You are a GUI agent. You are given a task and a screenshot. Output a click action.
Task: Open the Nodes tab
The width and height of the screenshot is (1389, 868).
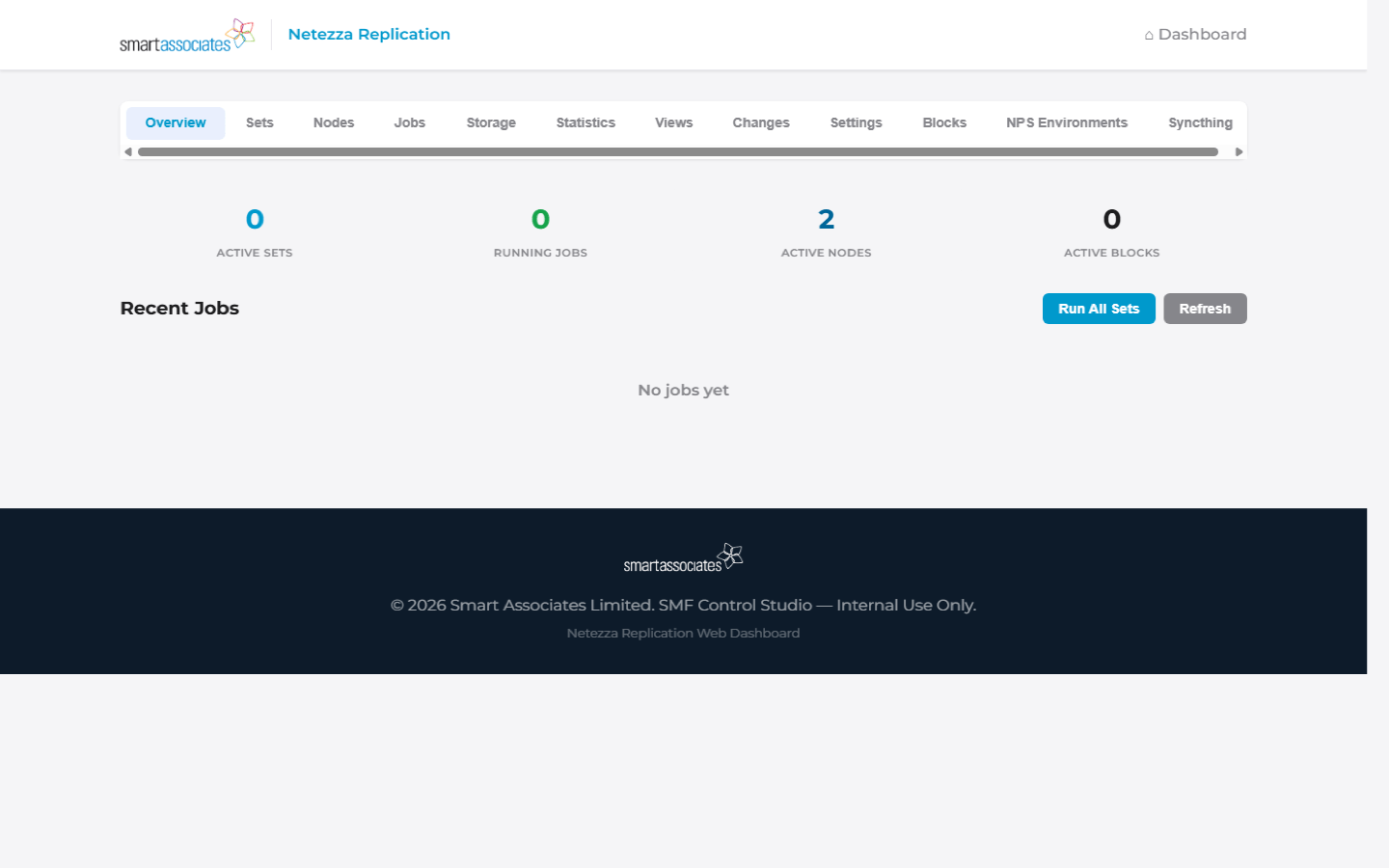click(333, 122)
